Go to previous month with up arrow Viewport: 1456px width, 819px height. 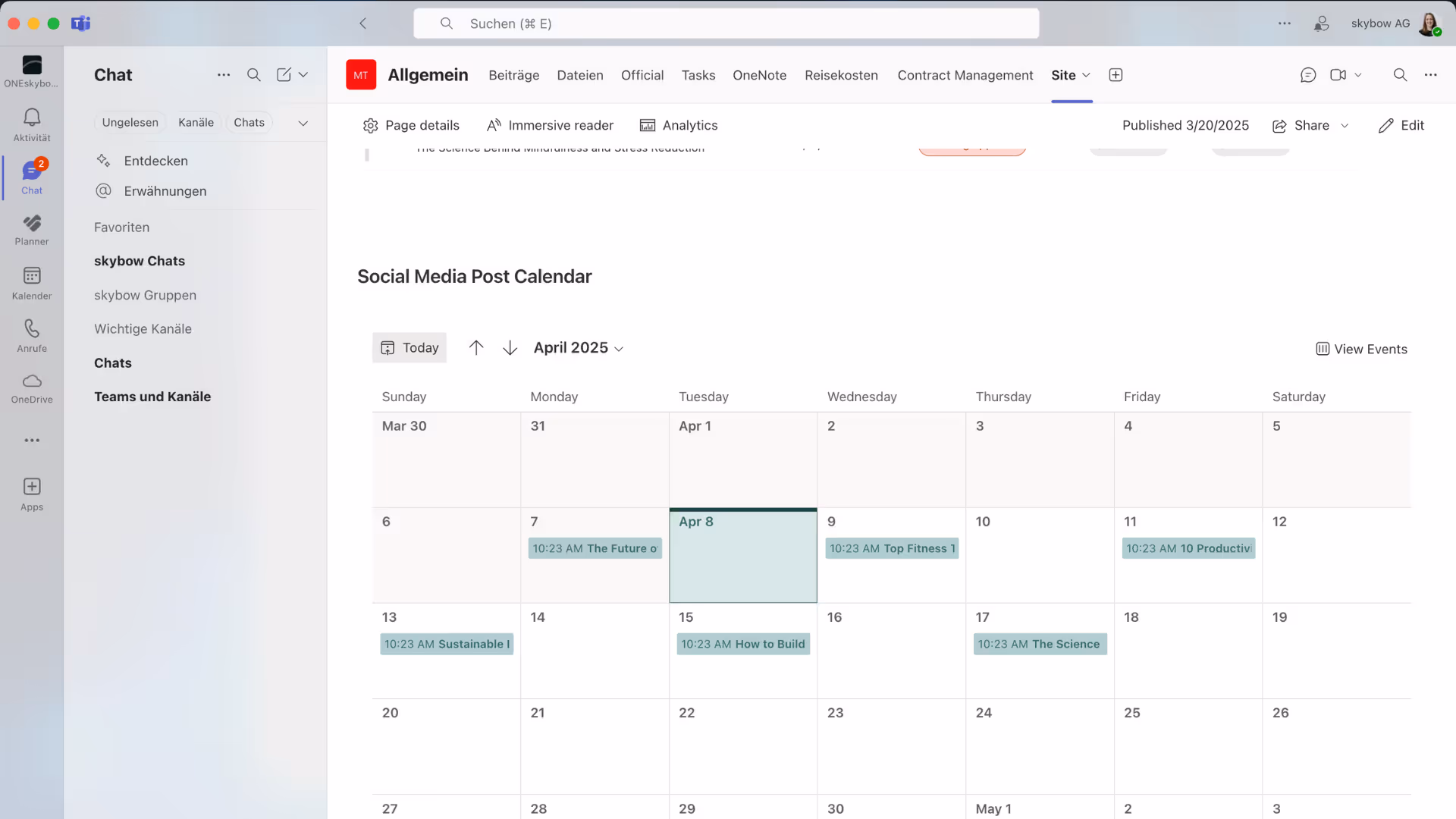tap(476, 347)
